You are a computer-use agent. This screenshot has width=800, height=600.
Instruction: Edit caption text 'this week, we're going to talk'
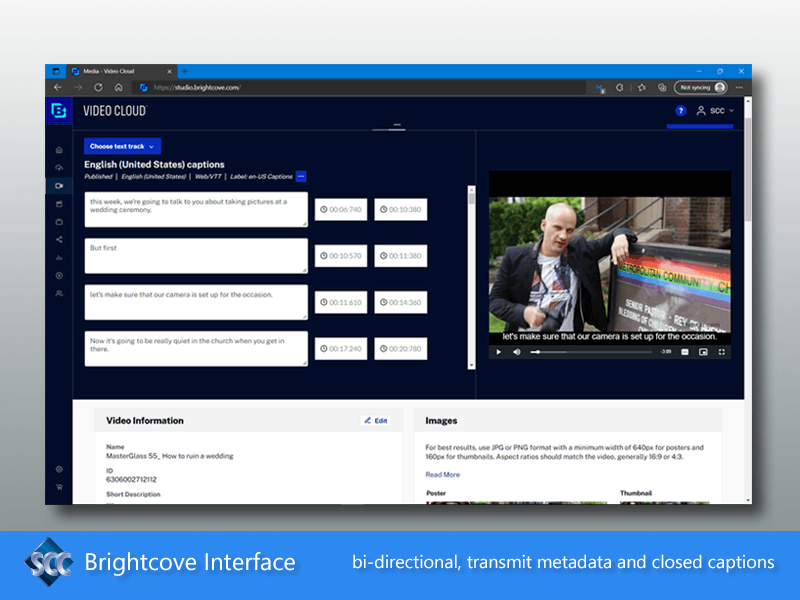pyautogui.click(x=196, y=210)
